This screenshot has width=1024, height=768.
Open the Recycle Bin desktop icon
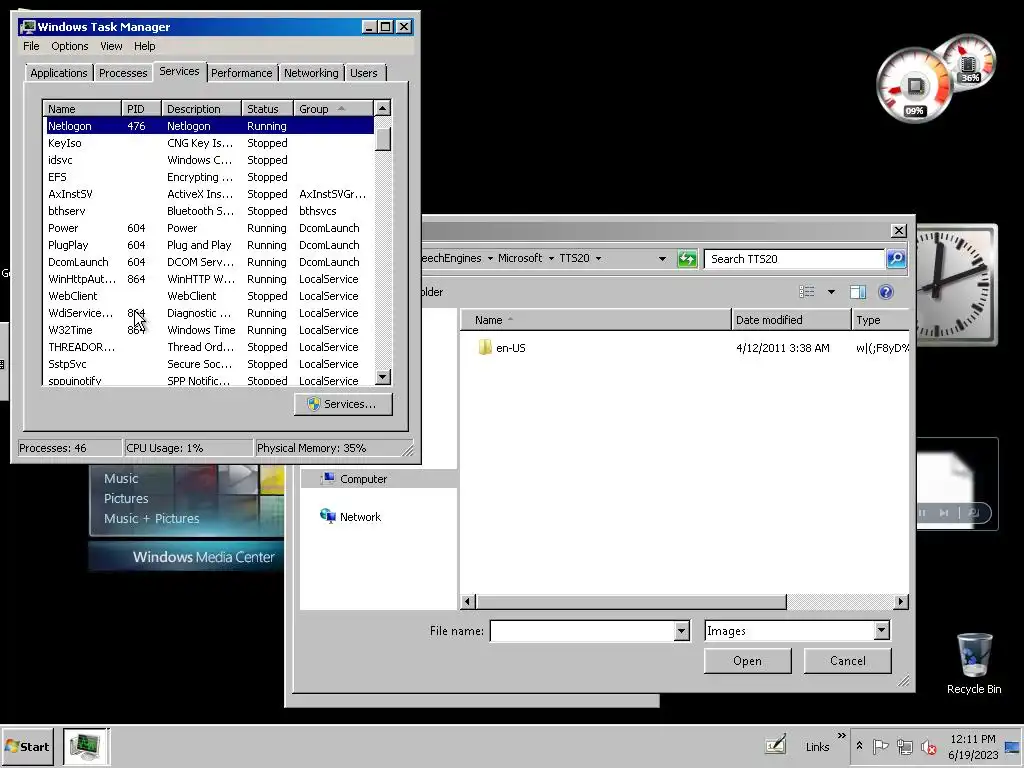pyautogui.click(x=974, y=664)
